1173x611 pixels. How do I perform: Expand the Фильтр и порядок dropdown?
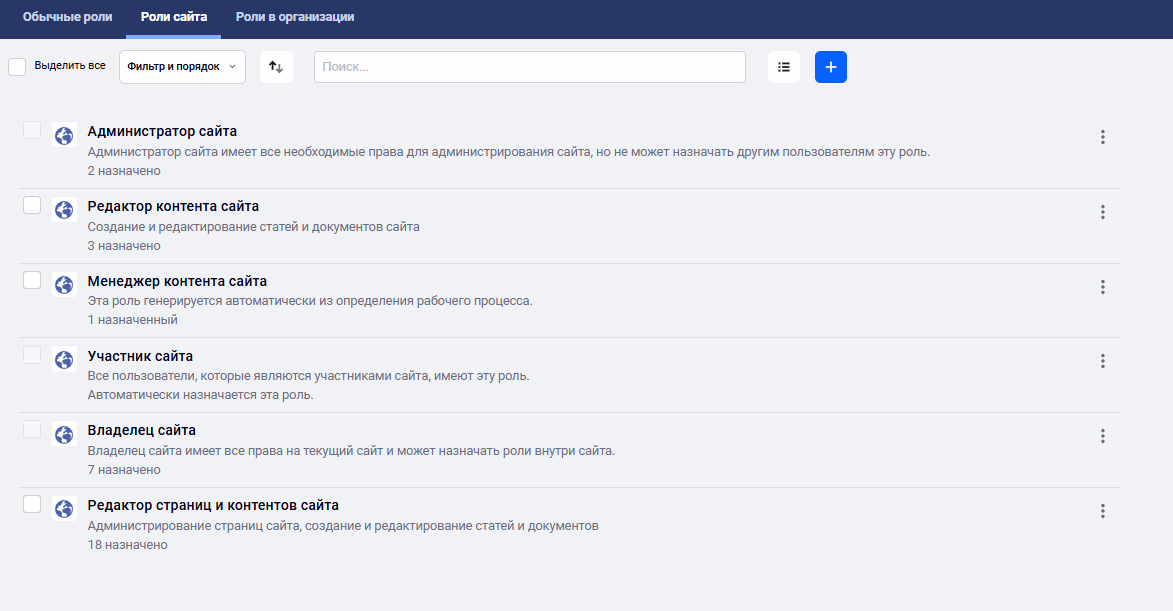point(183,67)
